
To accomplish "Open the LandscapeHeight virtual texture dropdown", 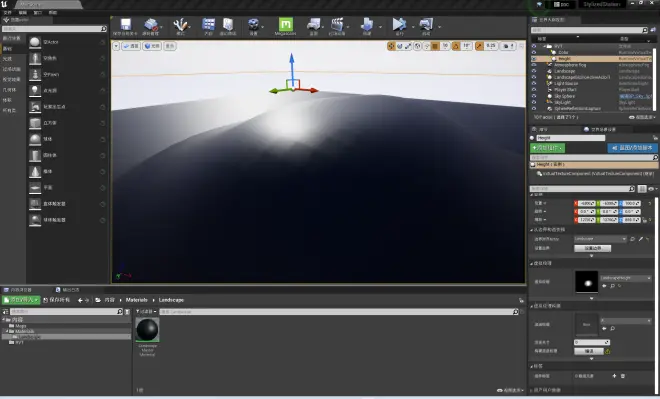I will click(626, 278).
